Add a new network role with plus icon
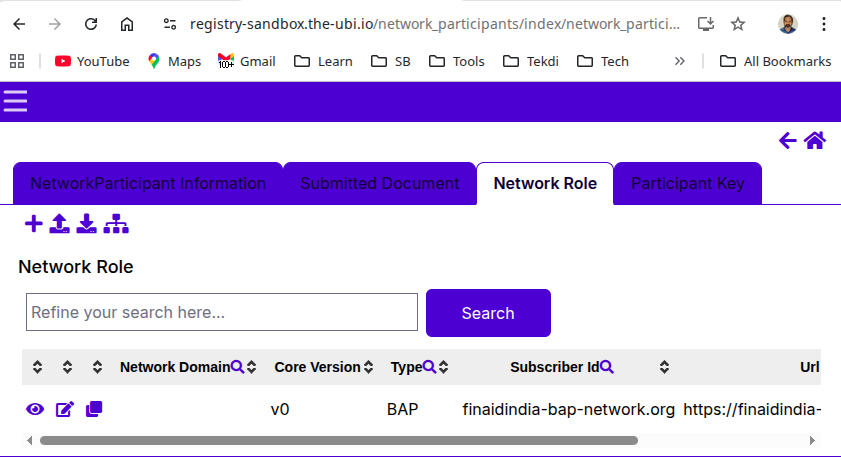Viewport: 841px width, 457px height. point(33,224)
